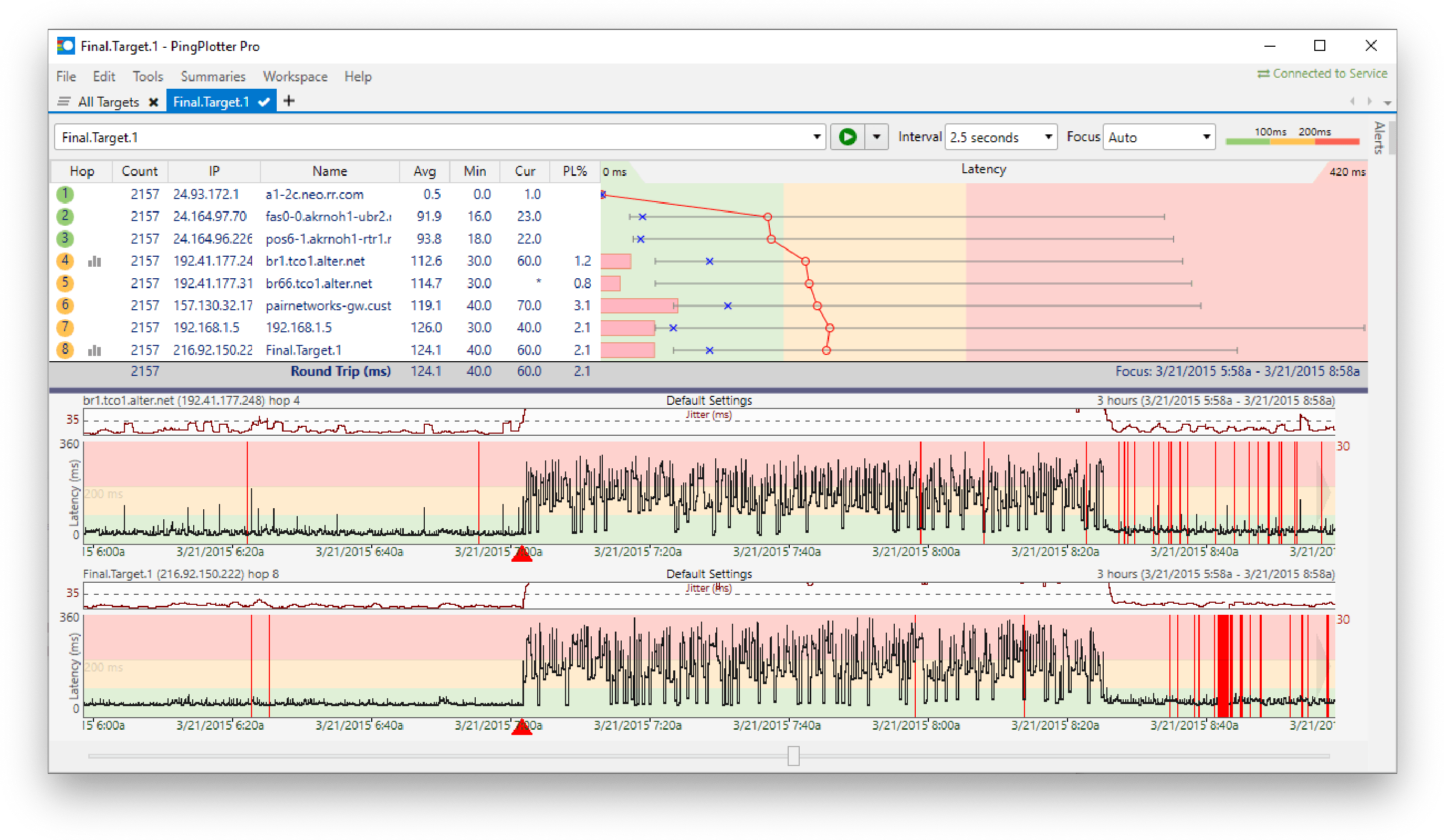Viewport: 1444px width, 840px height.
Task: Open the Workspace menu
Action: coord(295,76)
